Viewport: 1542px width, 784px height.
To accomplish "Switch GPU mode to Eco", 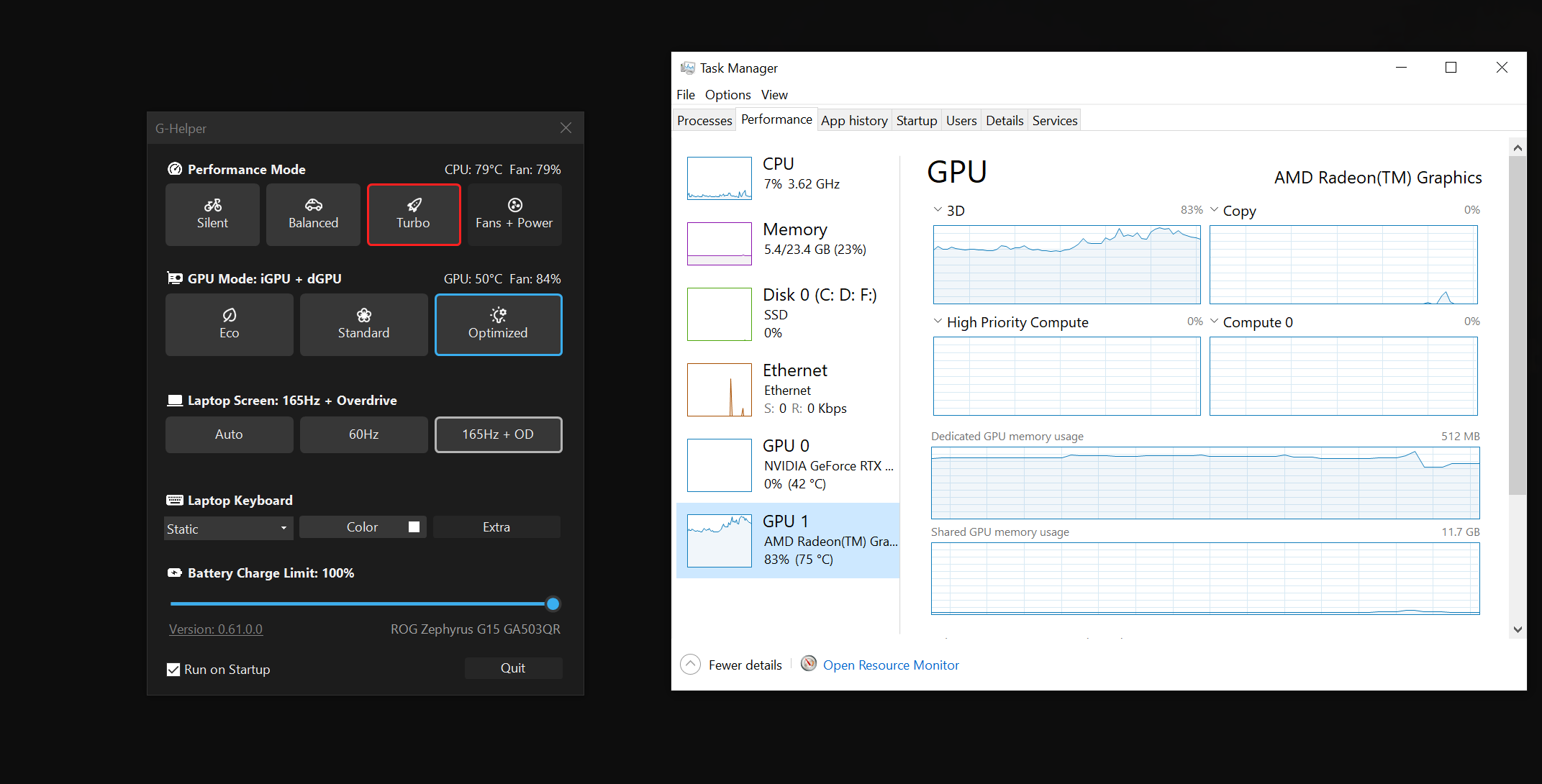I will pos(229,324).
